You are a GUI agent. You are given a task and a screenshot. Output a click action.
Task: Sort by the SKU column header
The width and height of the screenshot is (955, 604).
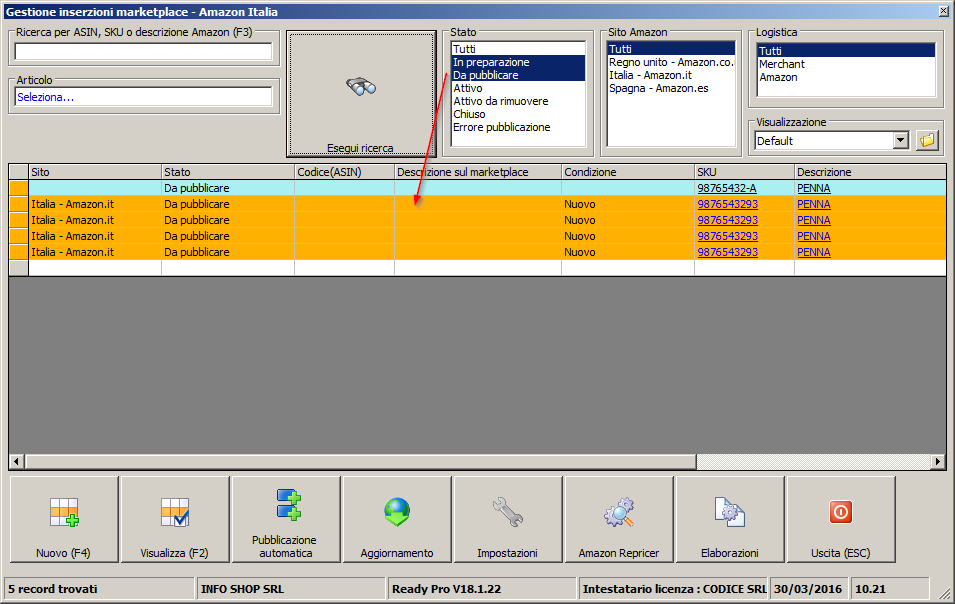[743, 172]
